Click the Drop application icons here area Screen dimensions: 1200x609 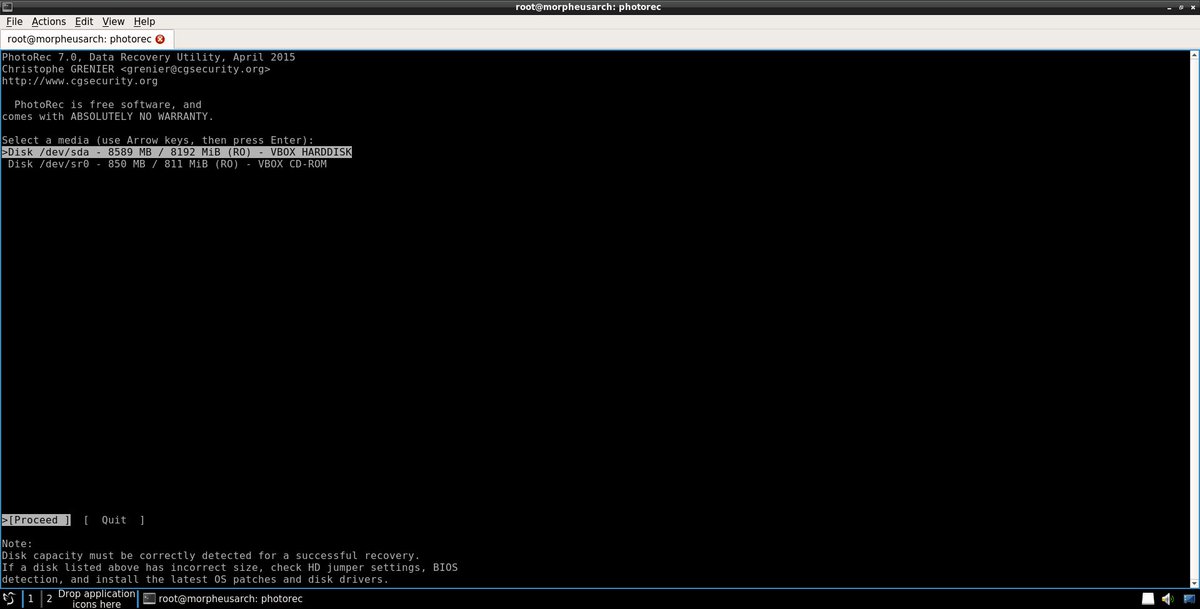(x=96, y=598)
